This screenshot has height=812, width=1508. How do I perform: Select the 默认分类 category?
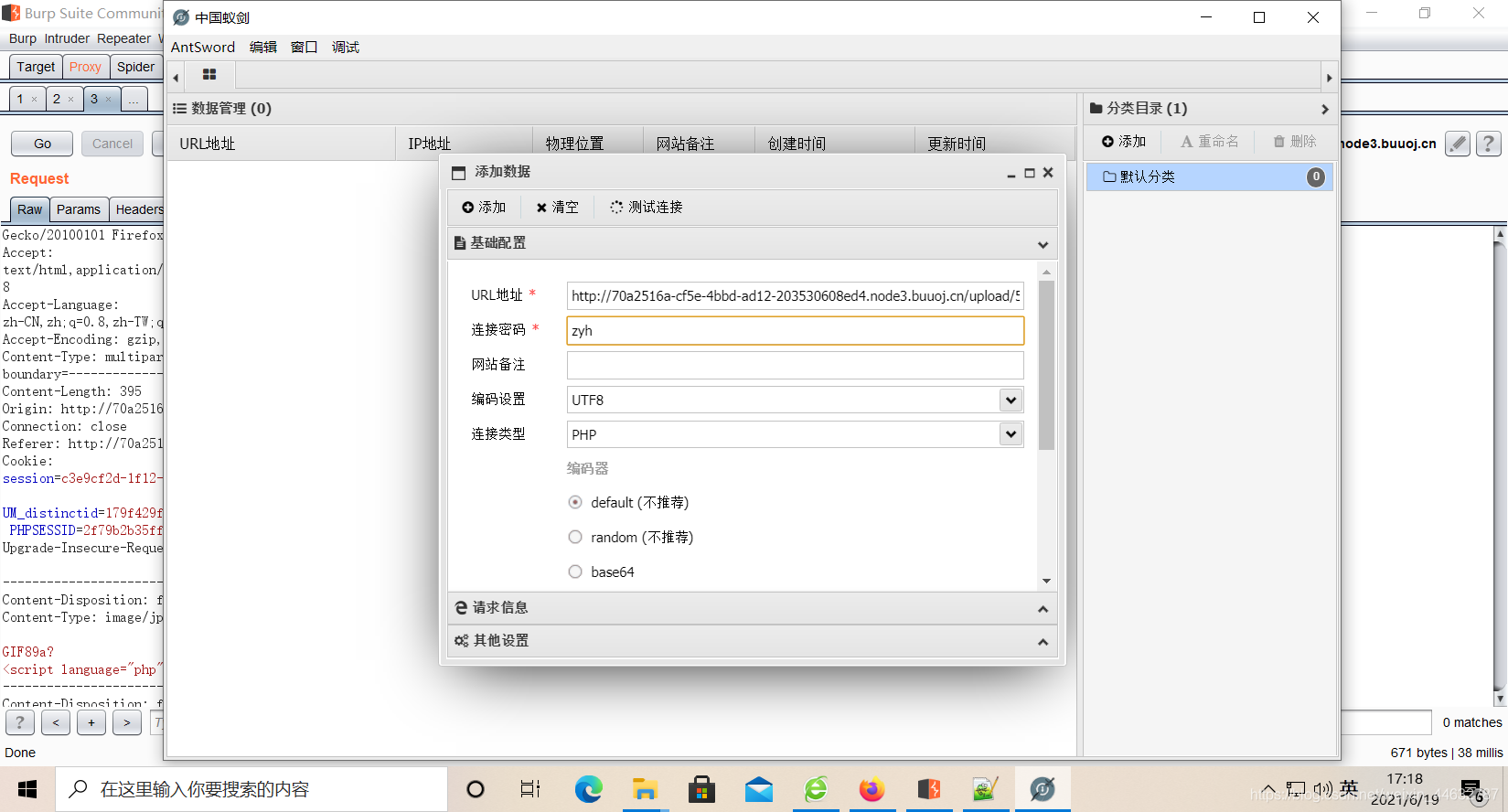(x=1209, y=177)
